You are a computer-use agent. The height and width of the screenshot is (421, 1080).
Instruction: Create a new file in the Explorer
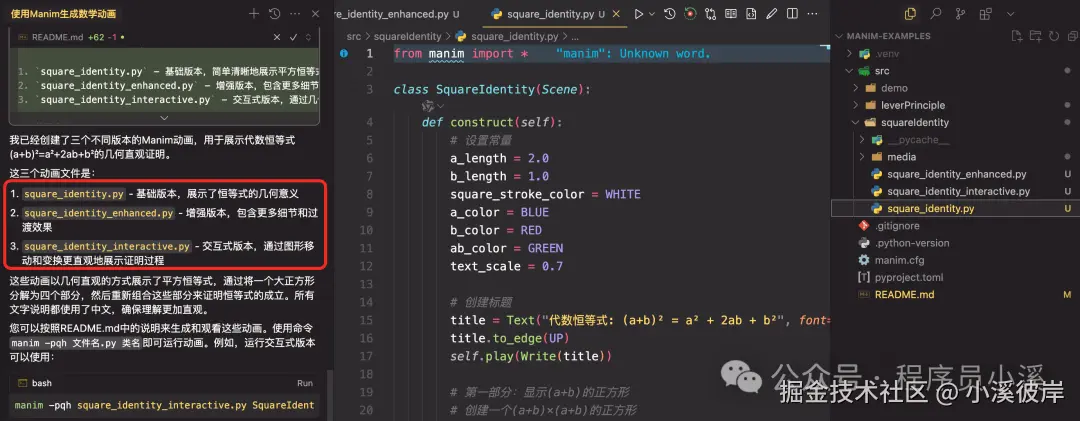[x=1017, y=36]
